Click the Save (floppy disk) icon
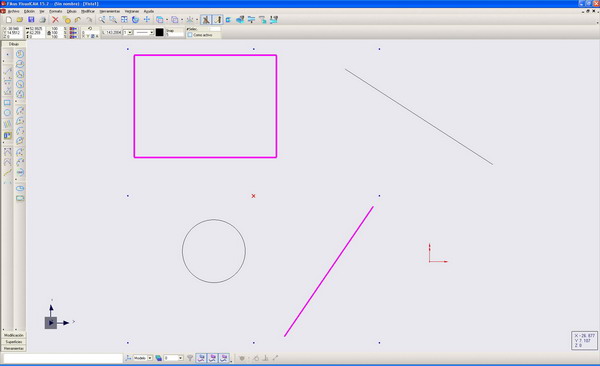The height and width of the screenshot is (366, 600). 31,20
